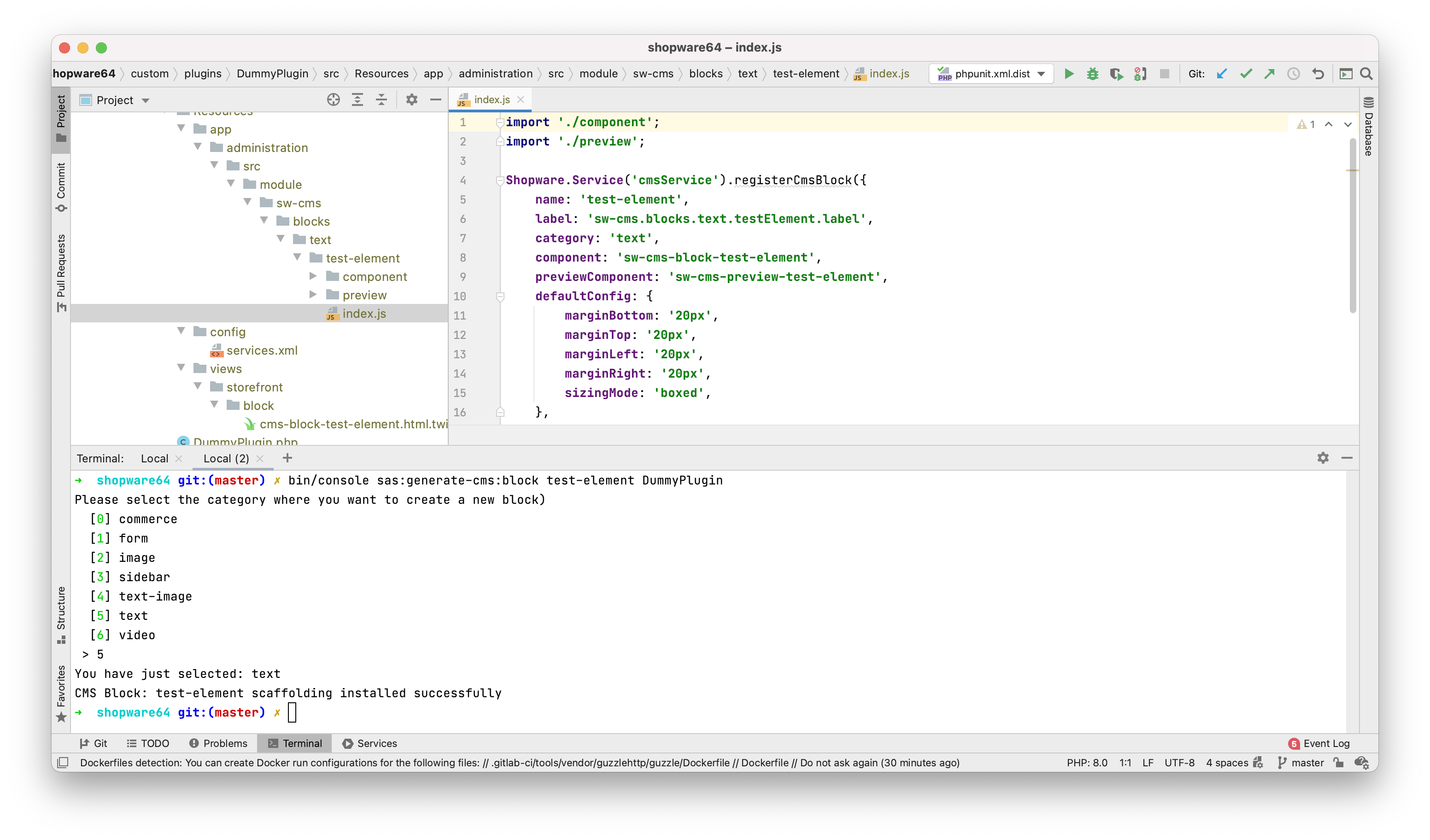Open terminal settings gear icon

point(1323,458)
